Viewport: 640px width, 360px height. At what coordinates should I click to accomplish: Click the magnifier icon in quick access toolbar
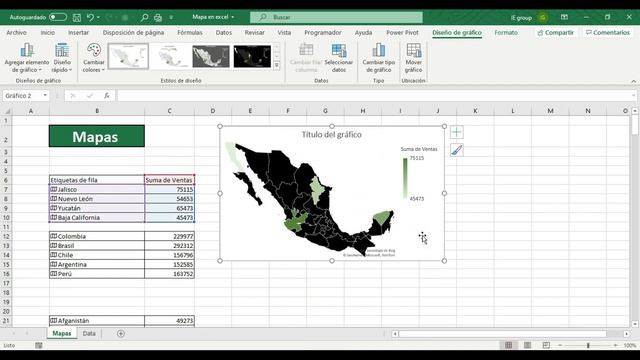pos(144,18)
